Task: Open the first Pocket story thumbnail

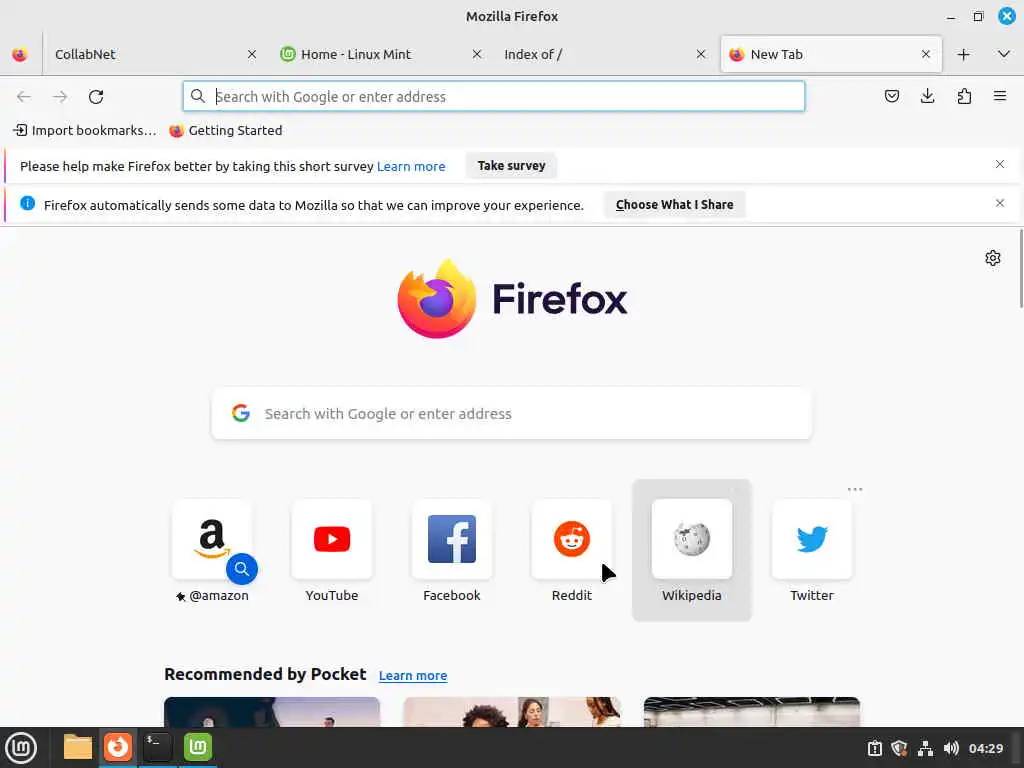Action: click(272, 712)
